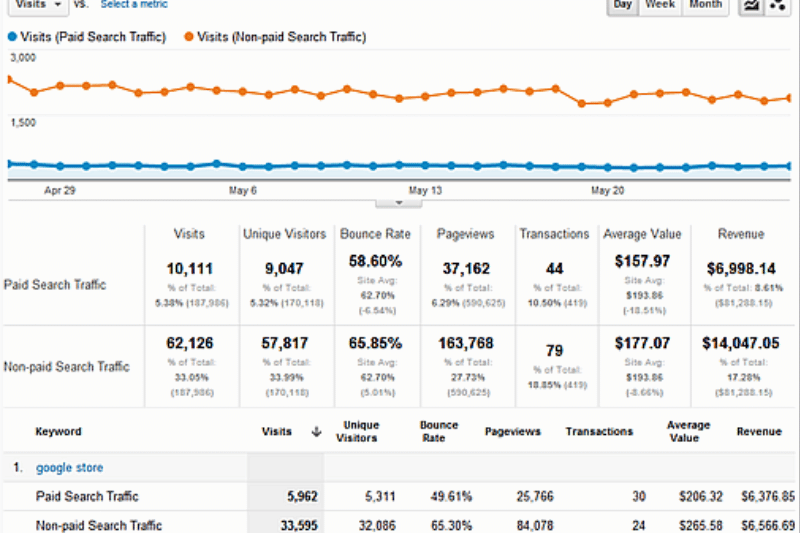
Task: Click Paid average value $157.97
Action: tap(642, 261)
